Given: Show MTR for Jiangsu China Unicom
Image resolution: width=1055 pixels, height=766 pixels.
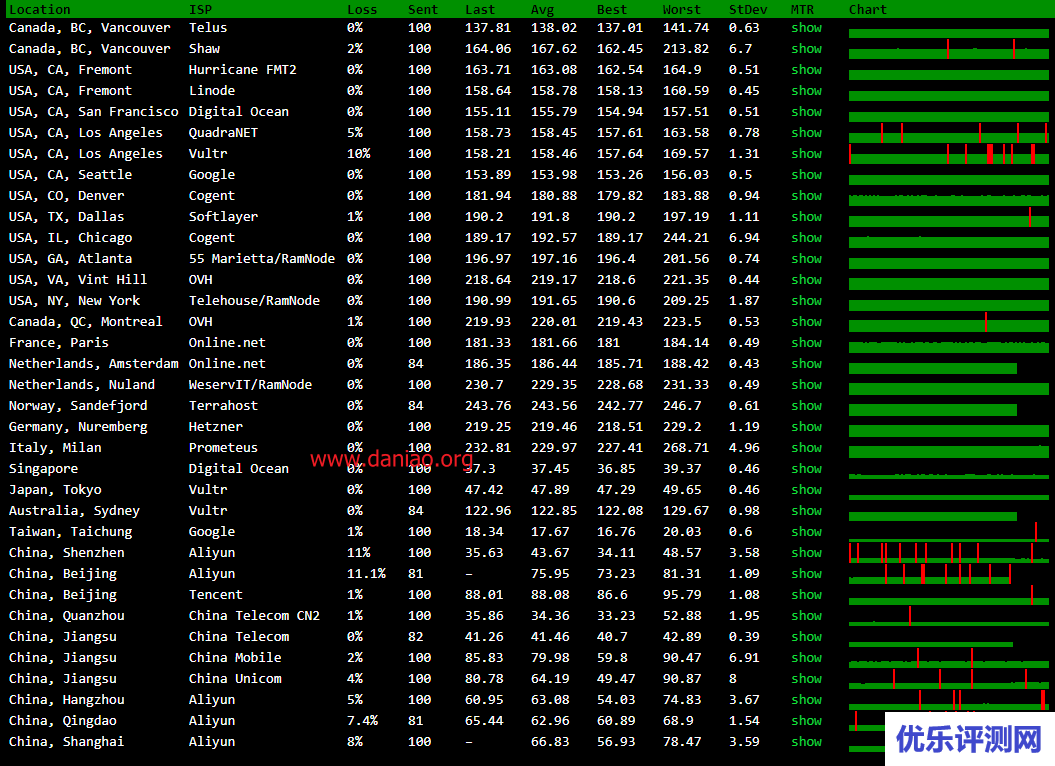Looking at the screenshot, I should tap(806, 678).
